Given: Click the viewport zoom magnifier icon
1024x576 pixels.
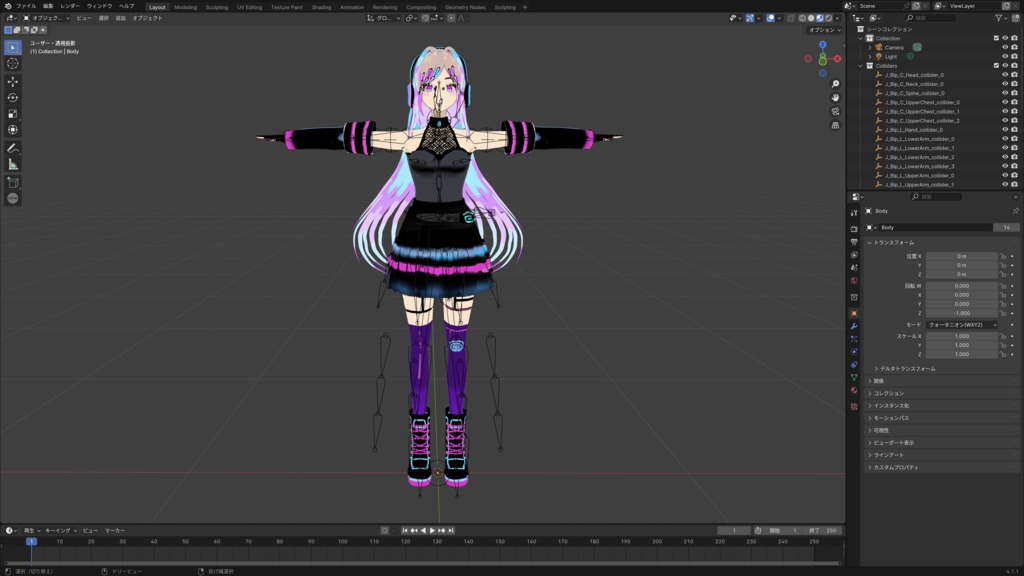Looking at the screenshot, I should click(835, 84).
